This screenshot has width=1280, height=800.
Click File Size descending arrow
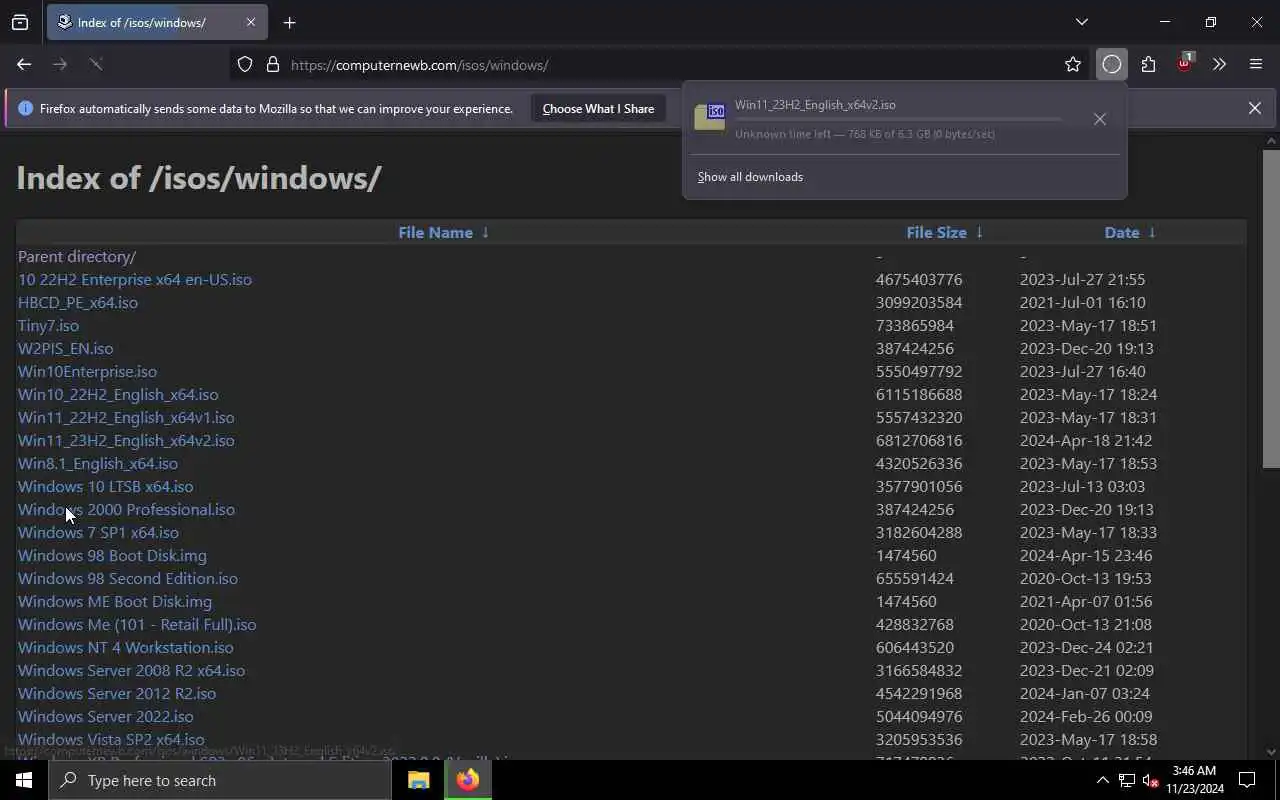coord(979,232)
